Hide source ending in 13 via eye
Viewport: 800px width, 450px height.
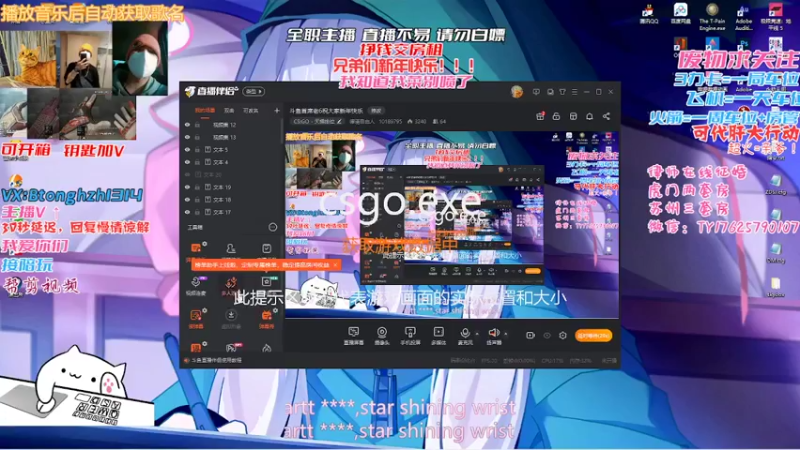pyautogui.click(x=187, y=137)
